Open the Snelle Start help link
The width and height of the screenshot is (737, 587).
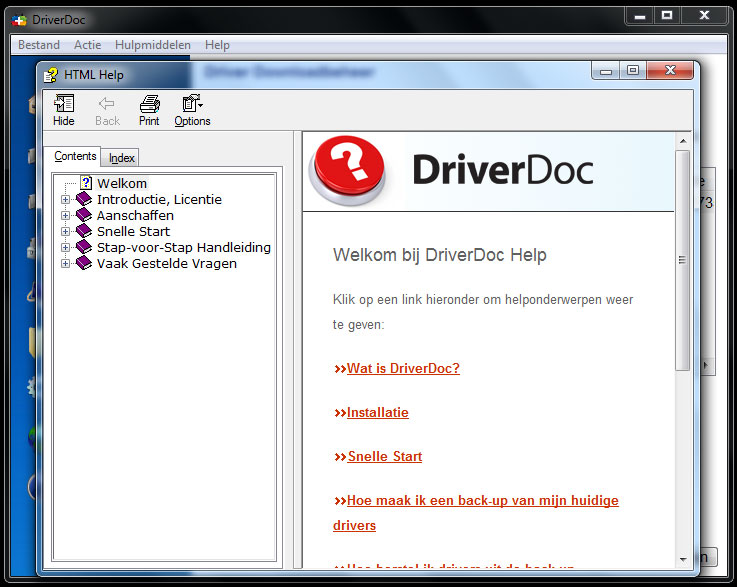[x=384, y=456]
